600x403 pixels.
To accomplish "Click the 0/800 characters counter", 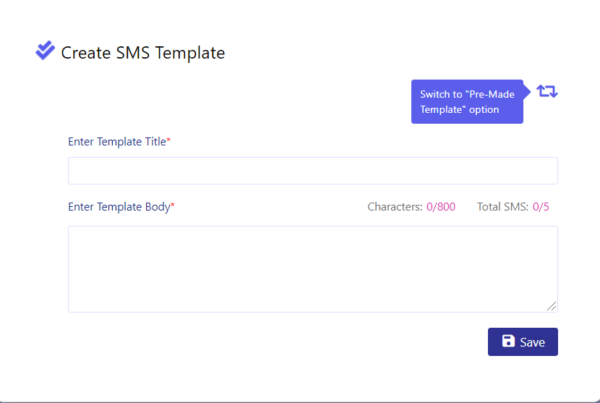I will coord(441,207).
